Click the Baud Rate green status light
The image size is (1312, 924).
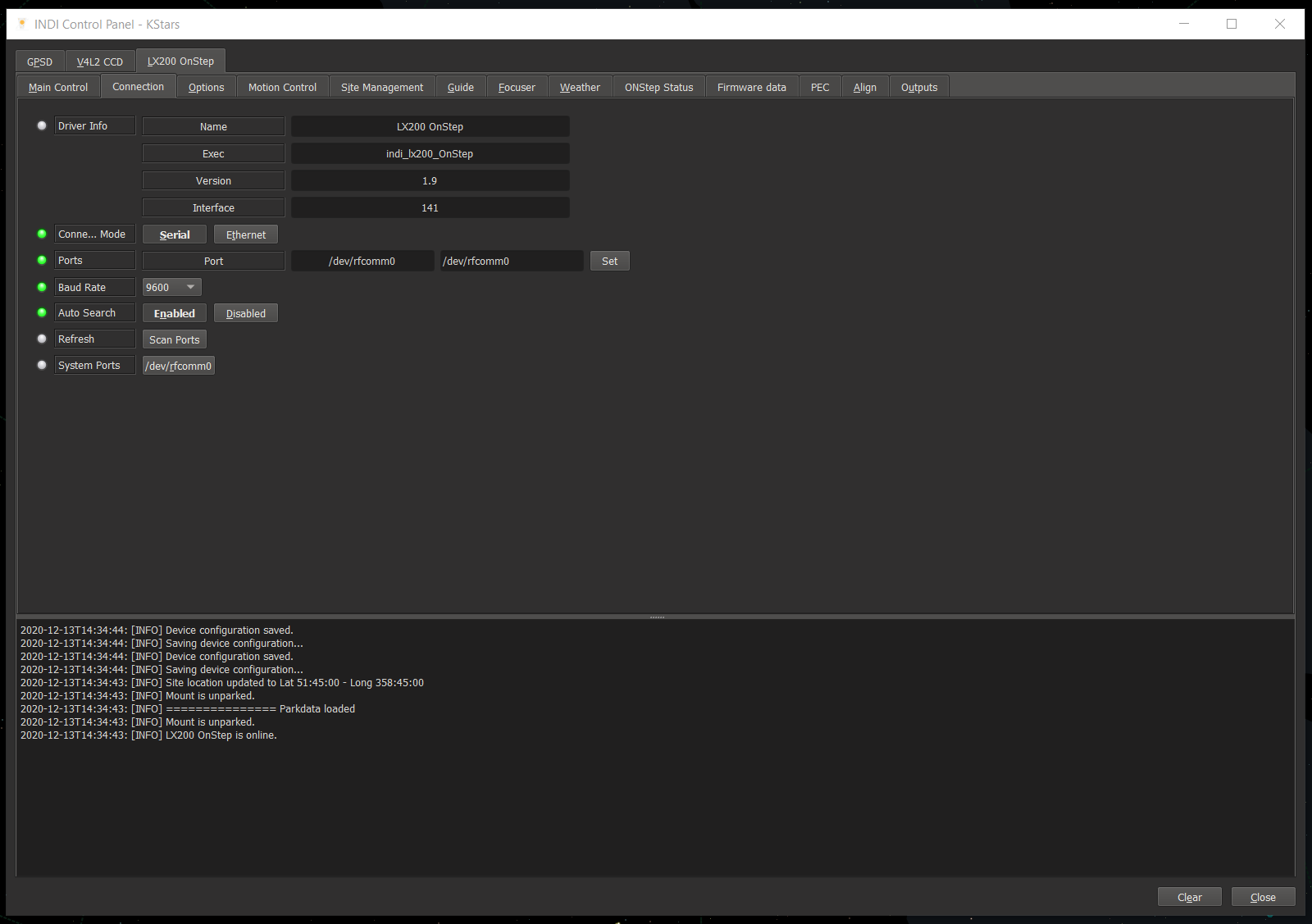point(42,287)
